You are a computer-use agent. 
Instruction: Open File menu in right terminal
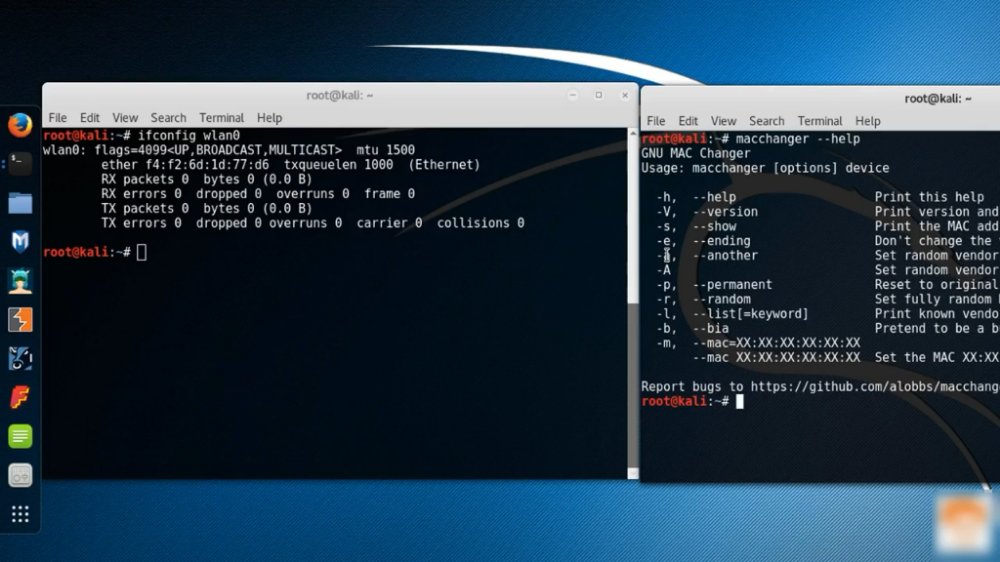pyautogui.click(x=656, y=121)
